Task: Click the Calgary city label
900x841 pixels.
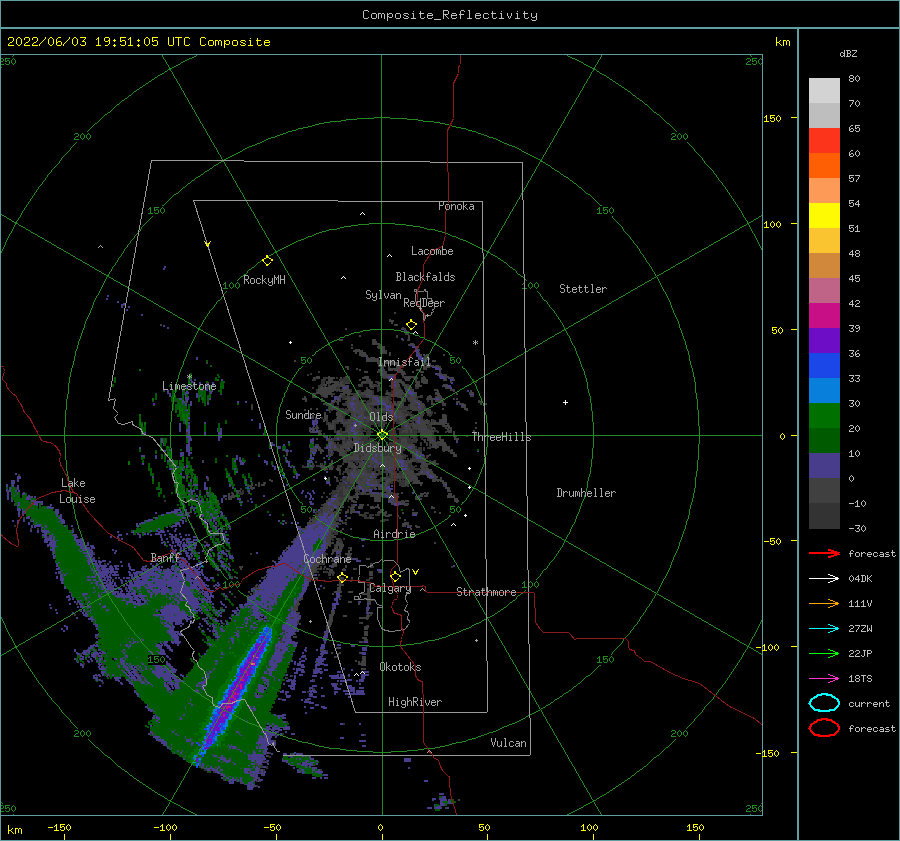Action: (x=390, y=588)
